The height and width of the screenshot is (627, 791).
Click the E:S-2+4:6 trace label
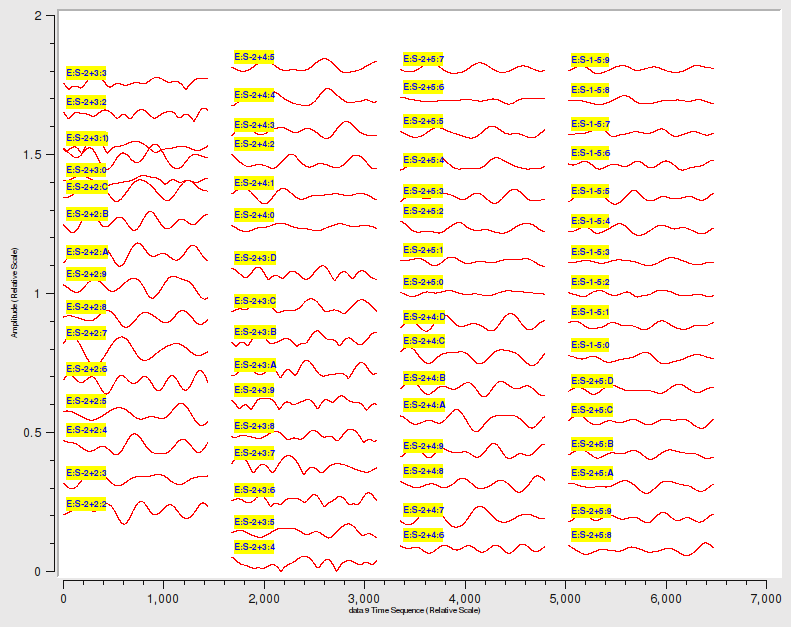[423, 535]
